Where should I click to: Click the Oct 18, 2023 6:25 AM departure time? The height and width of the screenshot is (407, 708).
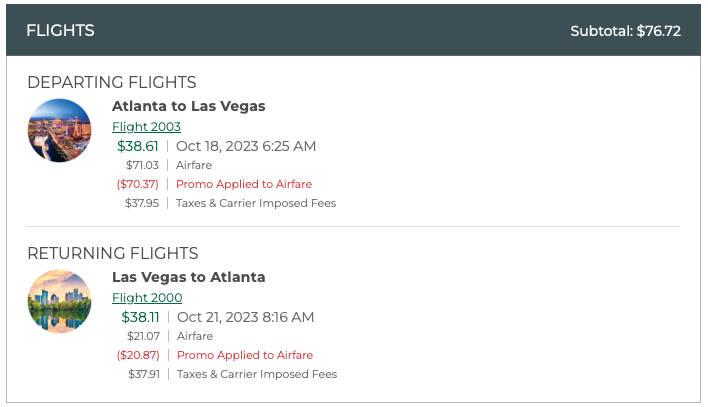click(246, 146)
